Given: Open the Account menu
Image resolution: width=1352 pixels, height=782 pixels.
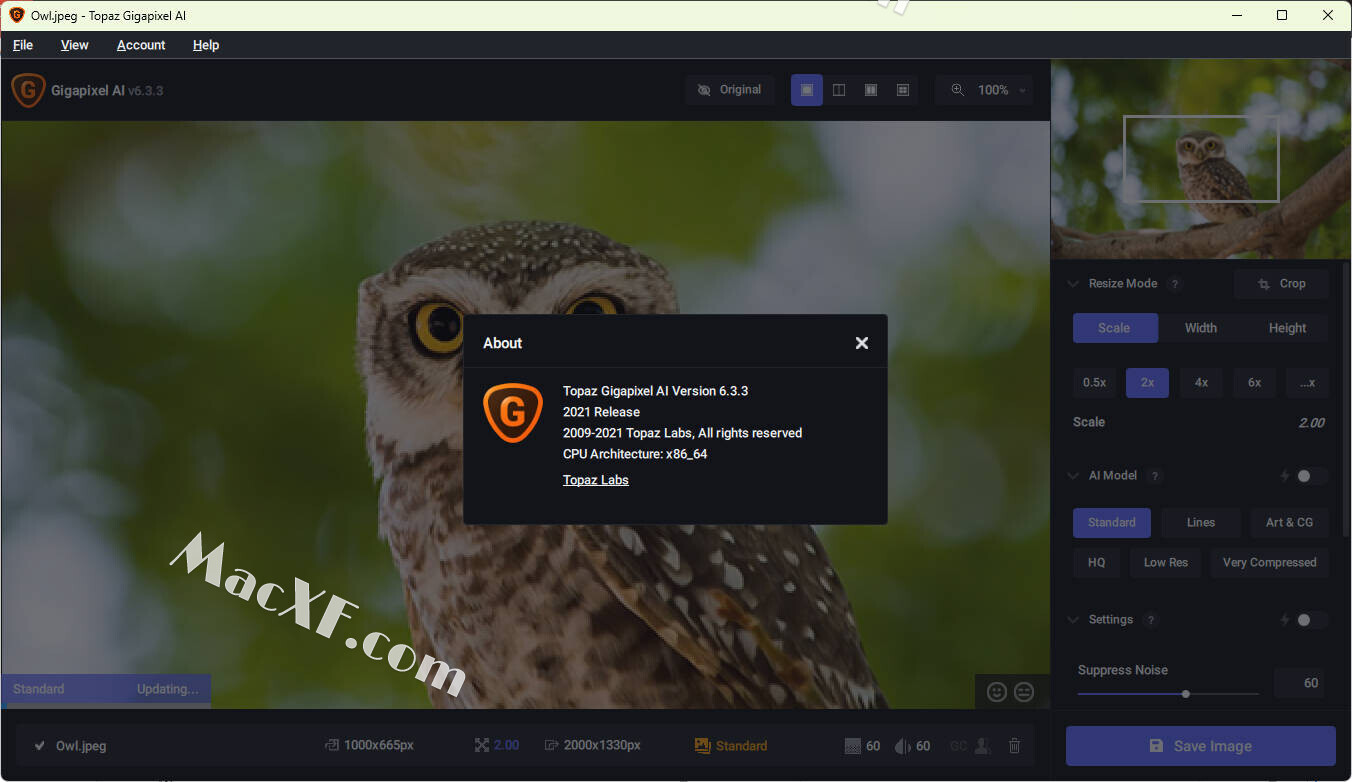Looking at the screenshot, I should pyautogui.click(x=141, y=45).
